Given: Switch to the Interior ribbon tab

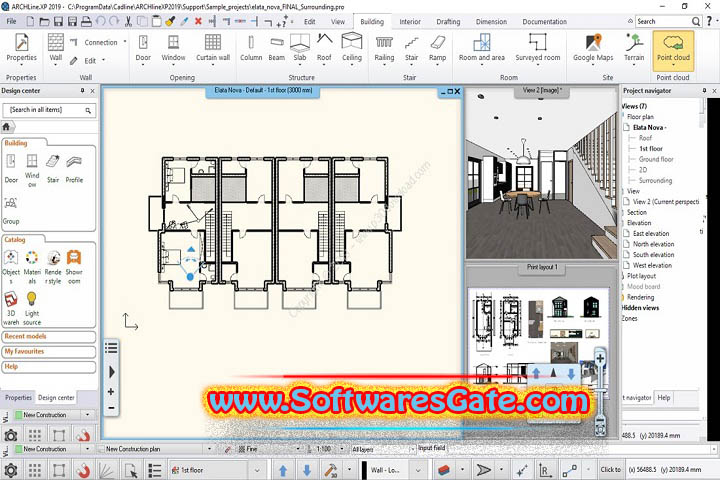Looking at the screenshot, I should coord(410,22).
